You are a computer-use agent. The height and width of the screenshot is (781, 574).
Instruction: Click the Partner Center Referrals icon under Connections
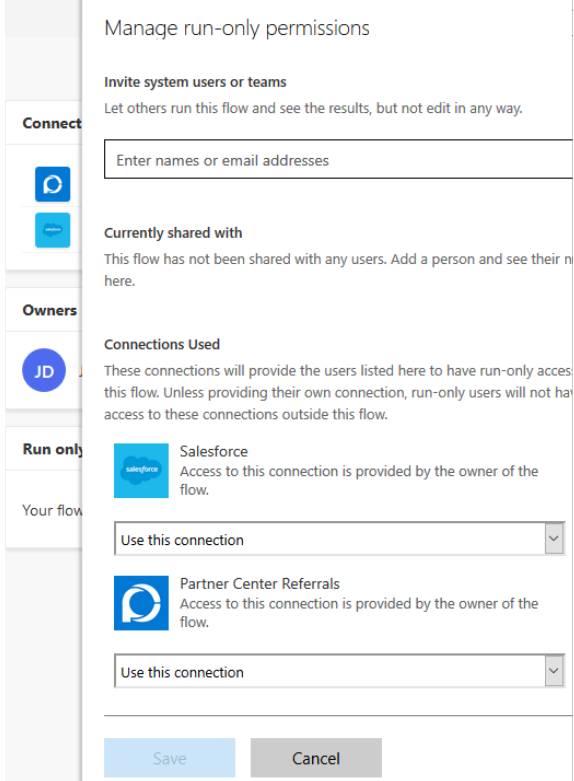click(52, 184)
